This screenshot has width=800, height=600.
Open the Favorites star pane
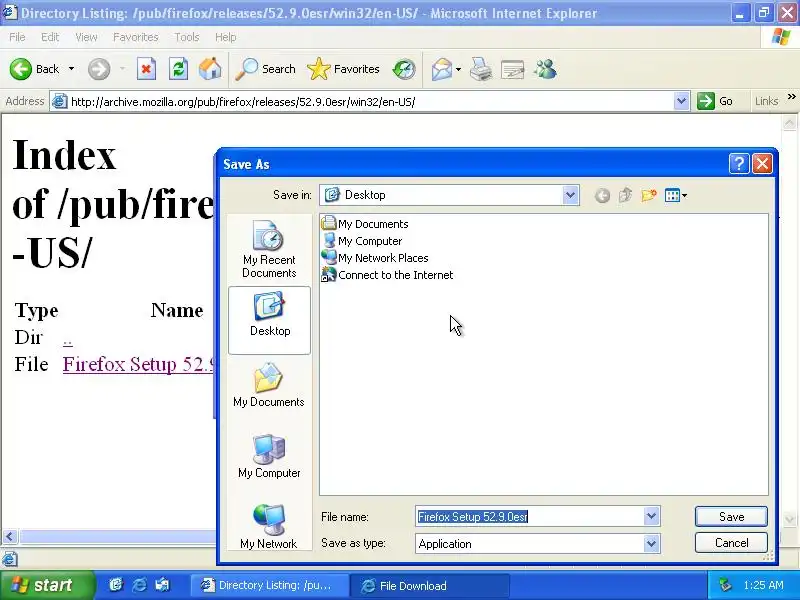click(x=343, y=69)
